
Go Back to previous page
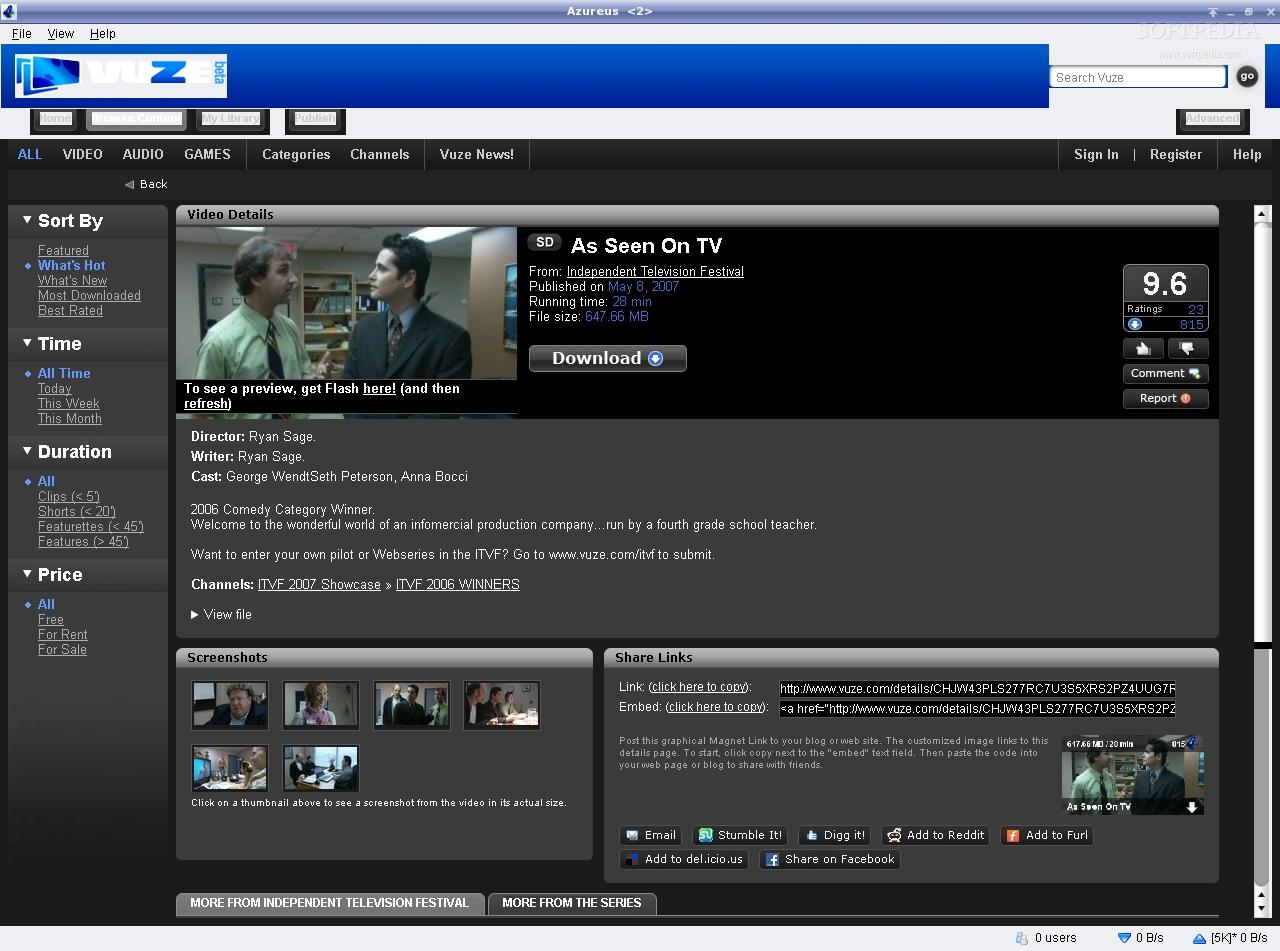click(x=146, y=184)
